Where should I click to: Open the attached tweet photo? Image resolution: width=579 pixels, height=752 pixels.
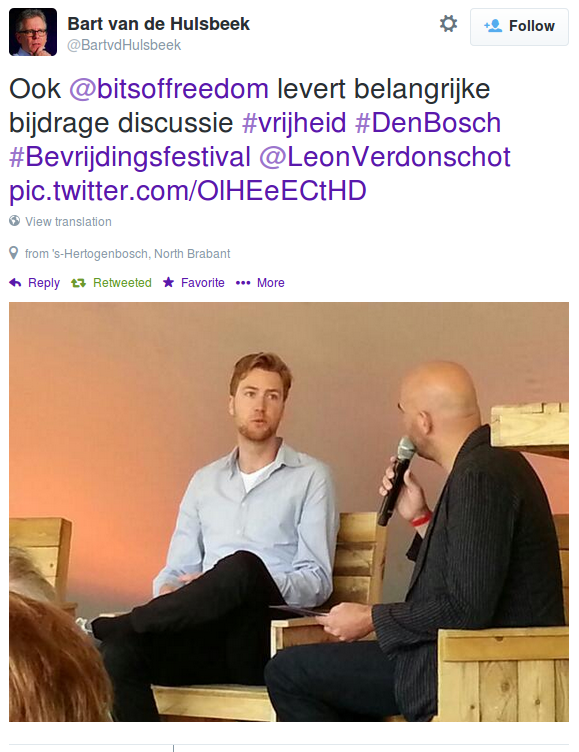289,512
